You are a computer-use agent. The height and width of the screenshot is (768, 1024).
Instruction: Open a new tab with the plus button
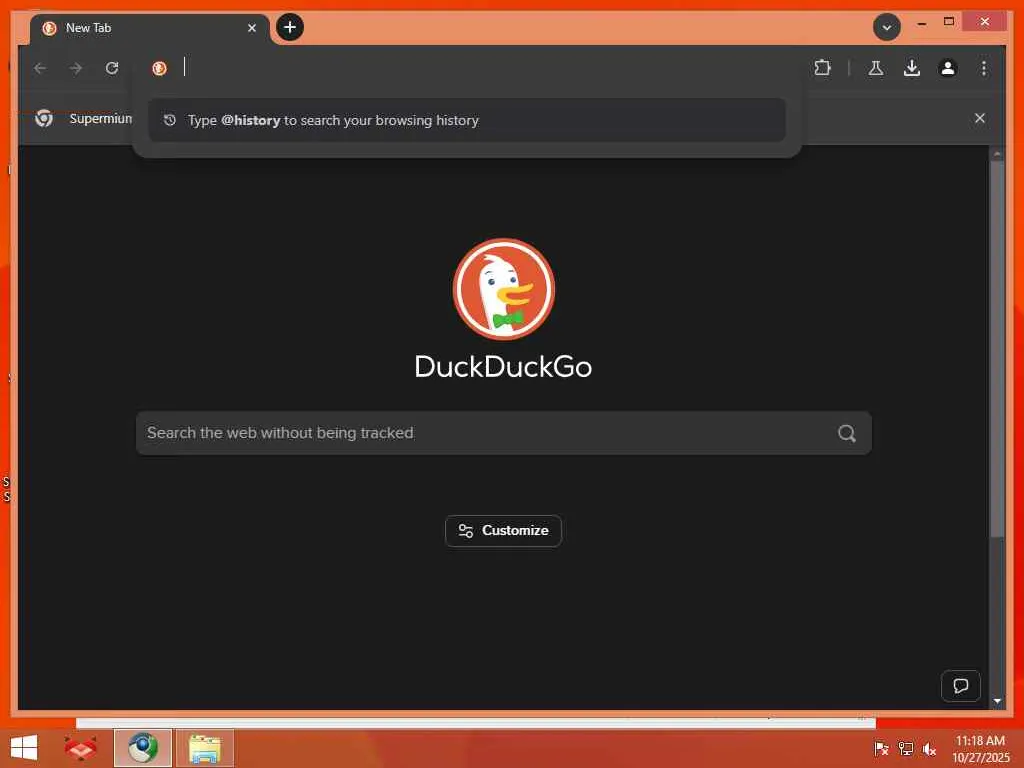click(x=290, y=27)
